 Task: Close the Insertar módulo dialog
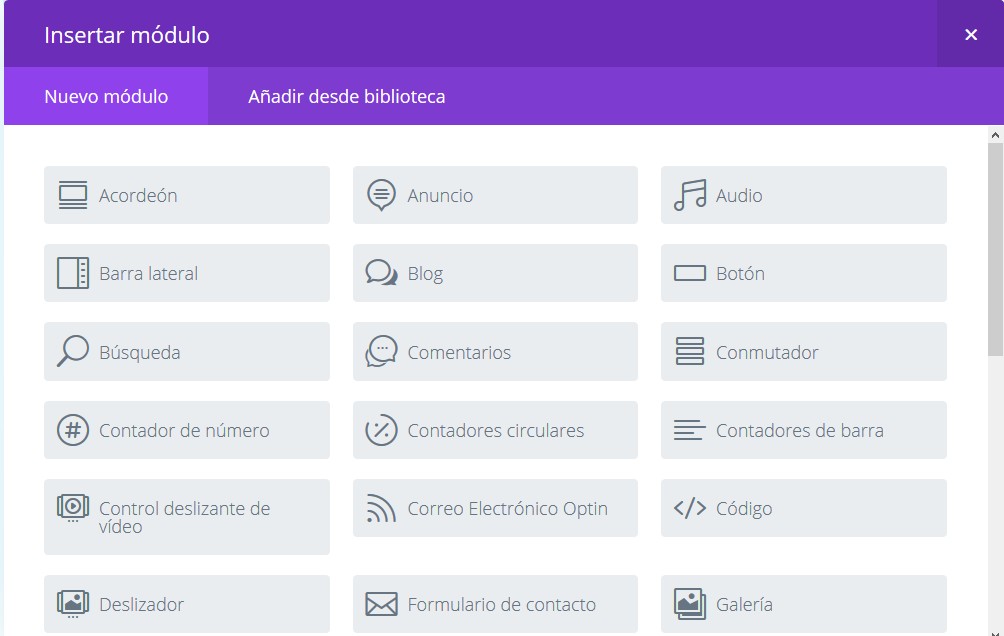coord(970,35)
